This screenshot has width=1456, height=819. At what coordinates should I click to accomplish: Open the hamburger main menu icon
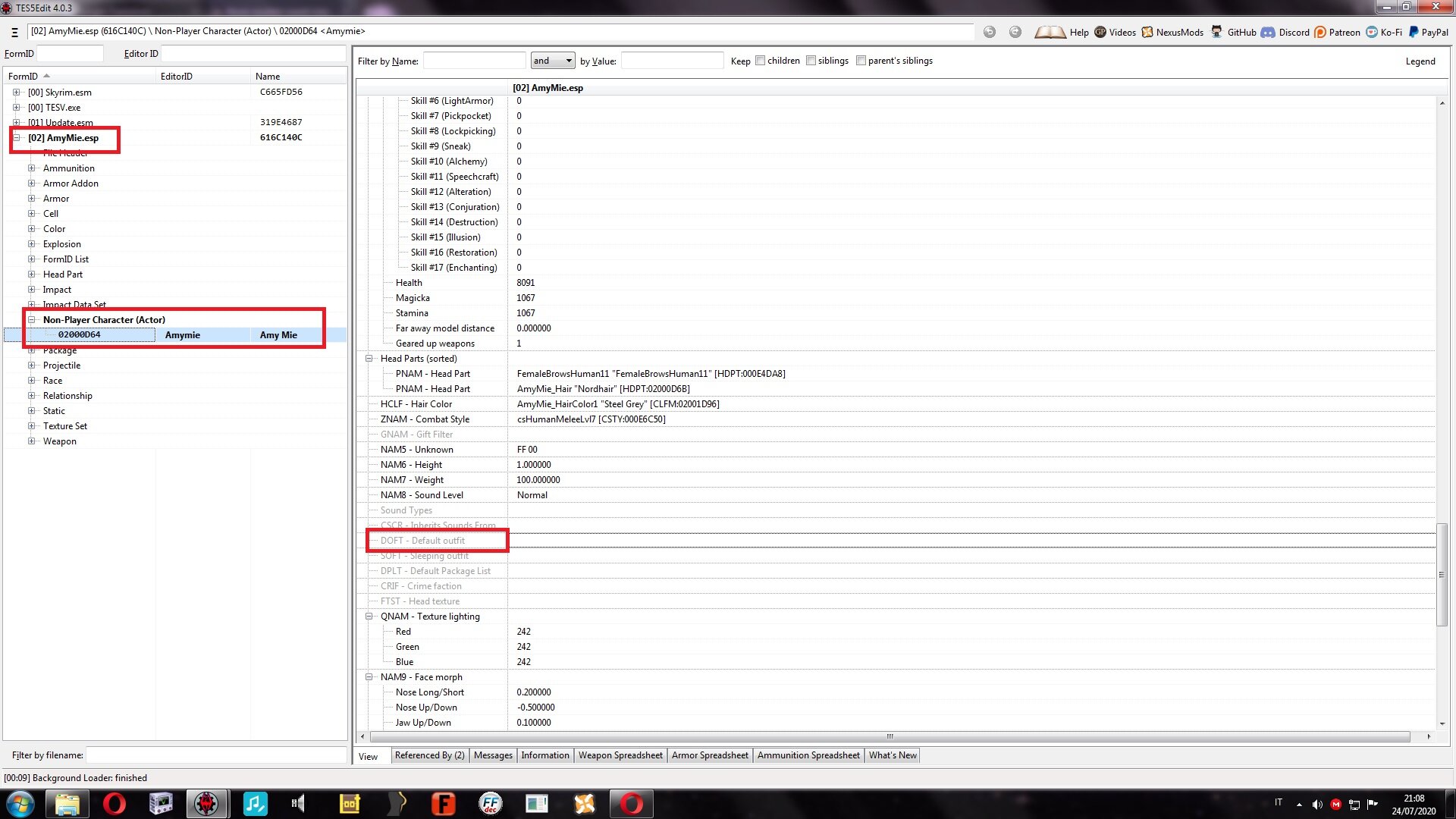[14, 32]
